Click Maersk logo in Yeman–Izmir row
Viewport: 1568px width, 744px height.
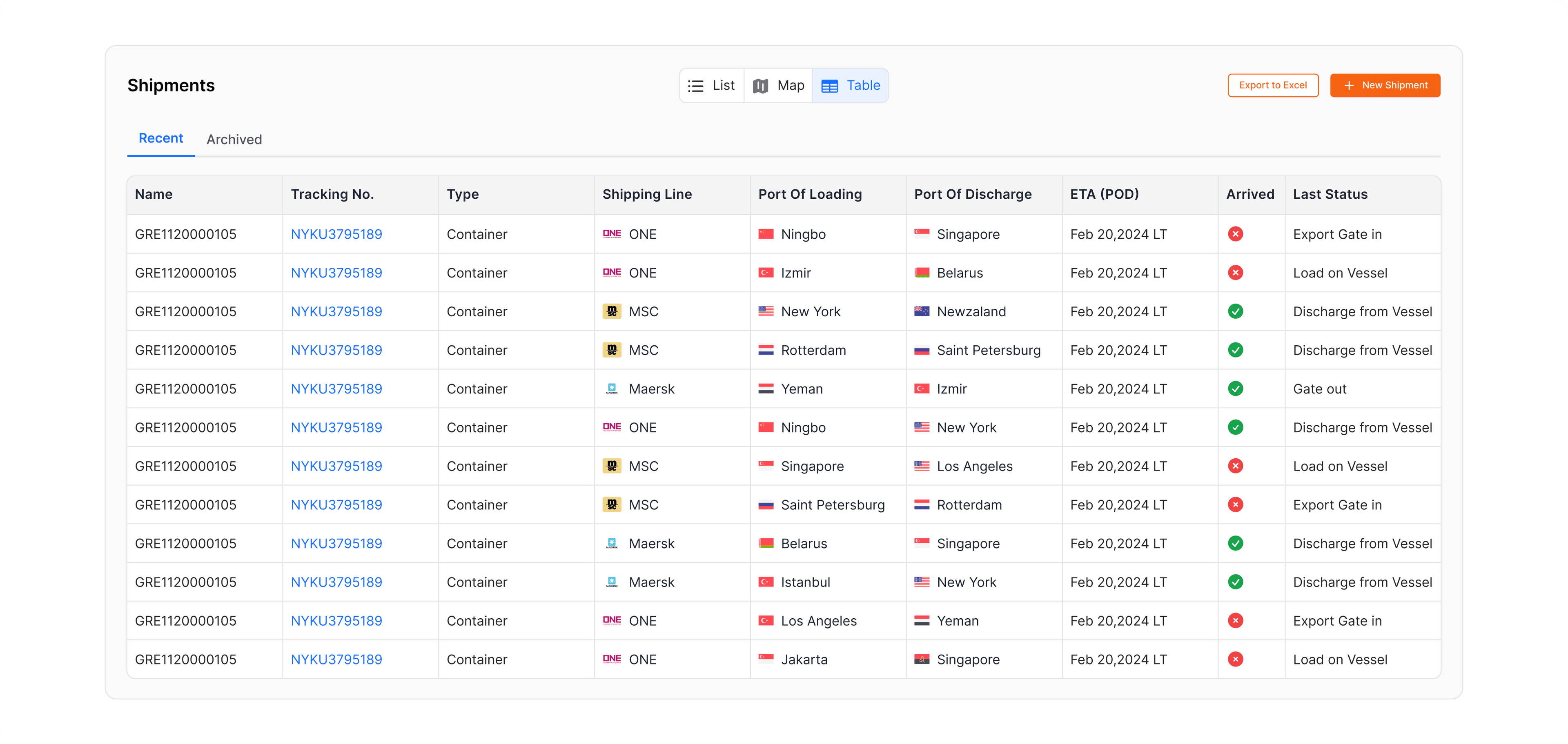tap(612, 389)
